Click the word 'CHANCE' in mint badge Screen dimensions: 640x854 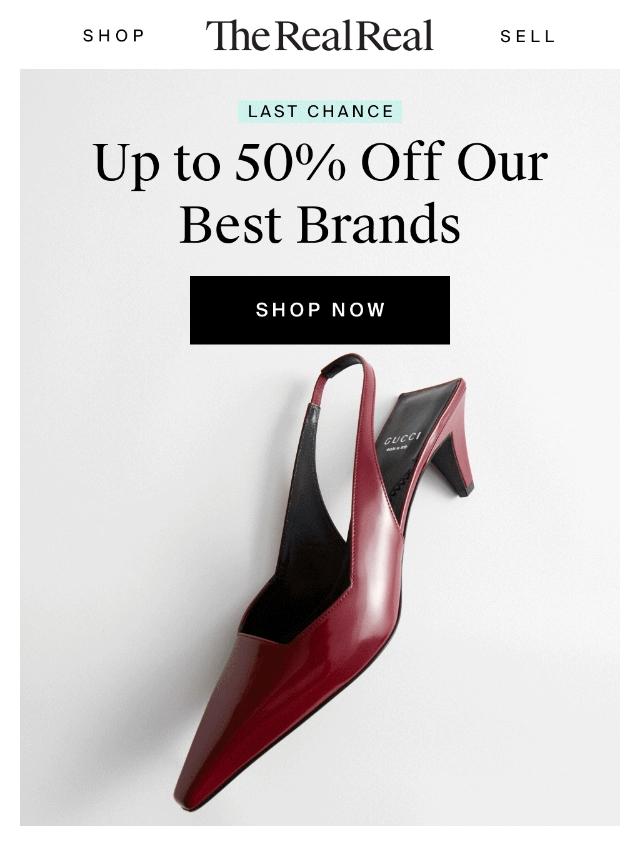point(350,111)
